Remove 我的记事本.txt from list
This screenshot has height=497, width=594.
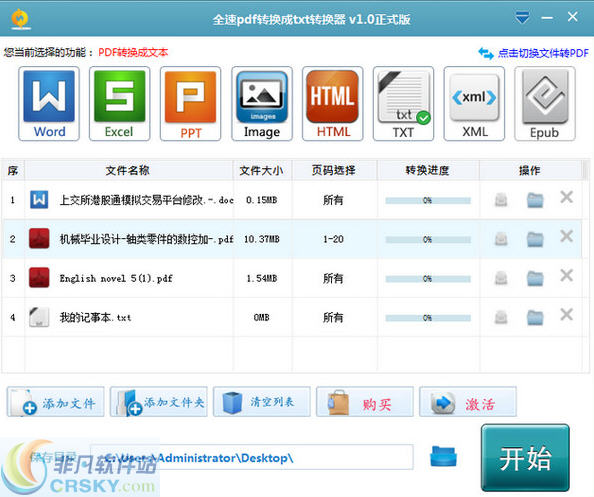[566, 314]
